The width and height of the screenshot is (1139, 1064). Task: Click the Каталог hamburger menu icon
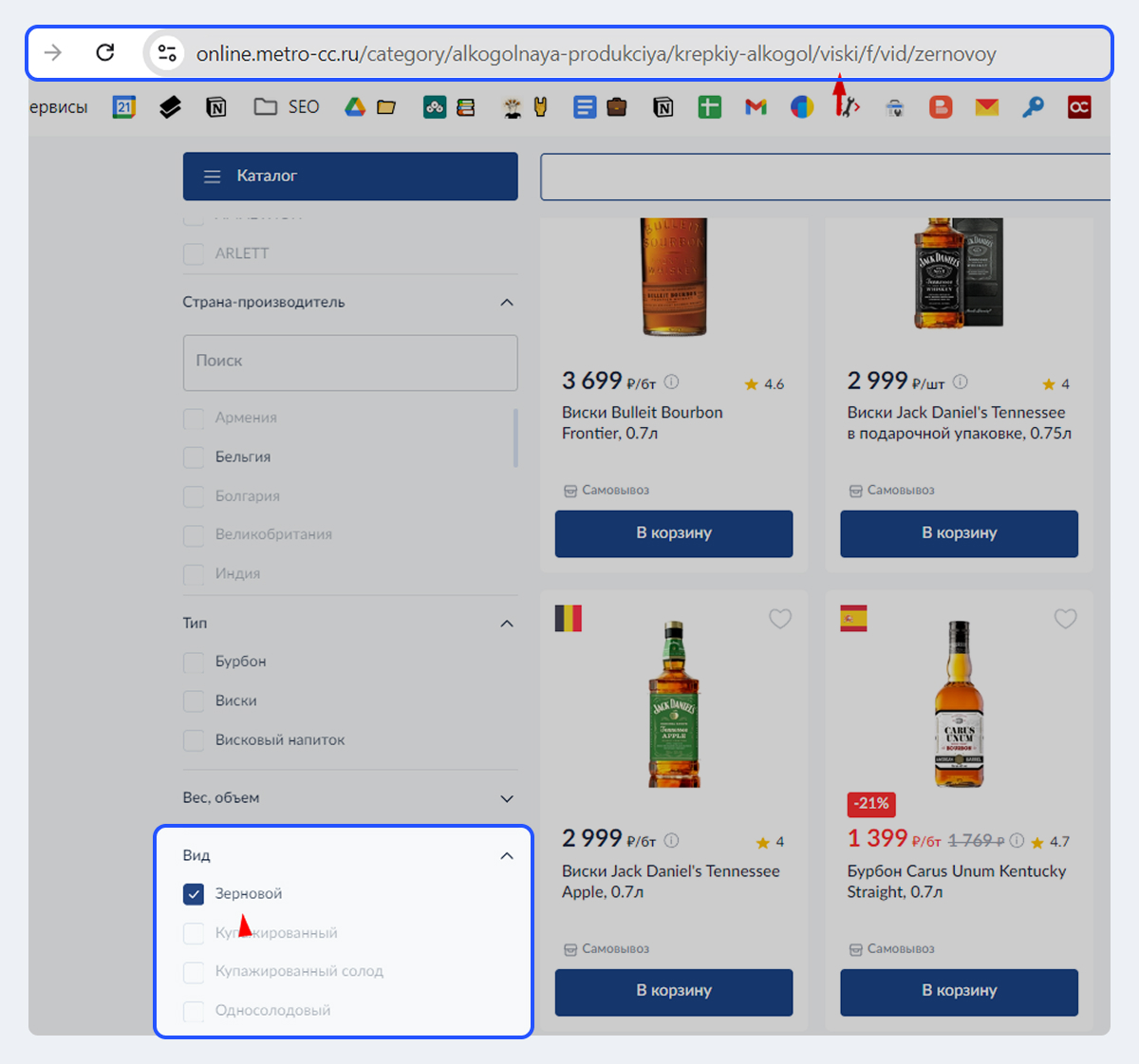point(213,177)
